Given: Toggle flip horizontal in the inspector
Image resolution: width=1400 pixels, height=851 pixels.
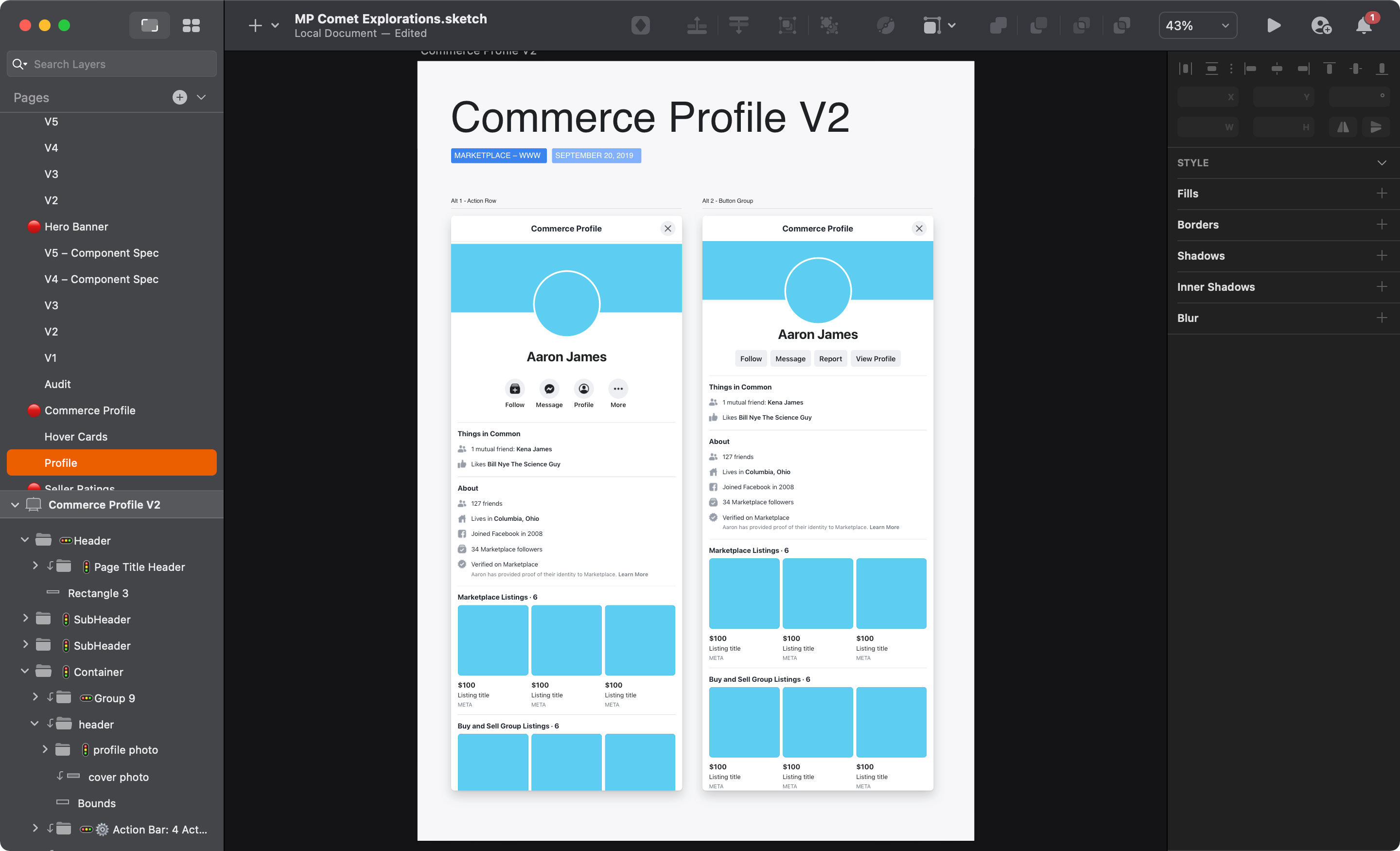Looking at the screenshot, I should coord(1343,127).
